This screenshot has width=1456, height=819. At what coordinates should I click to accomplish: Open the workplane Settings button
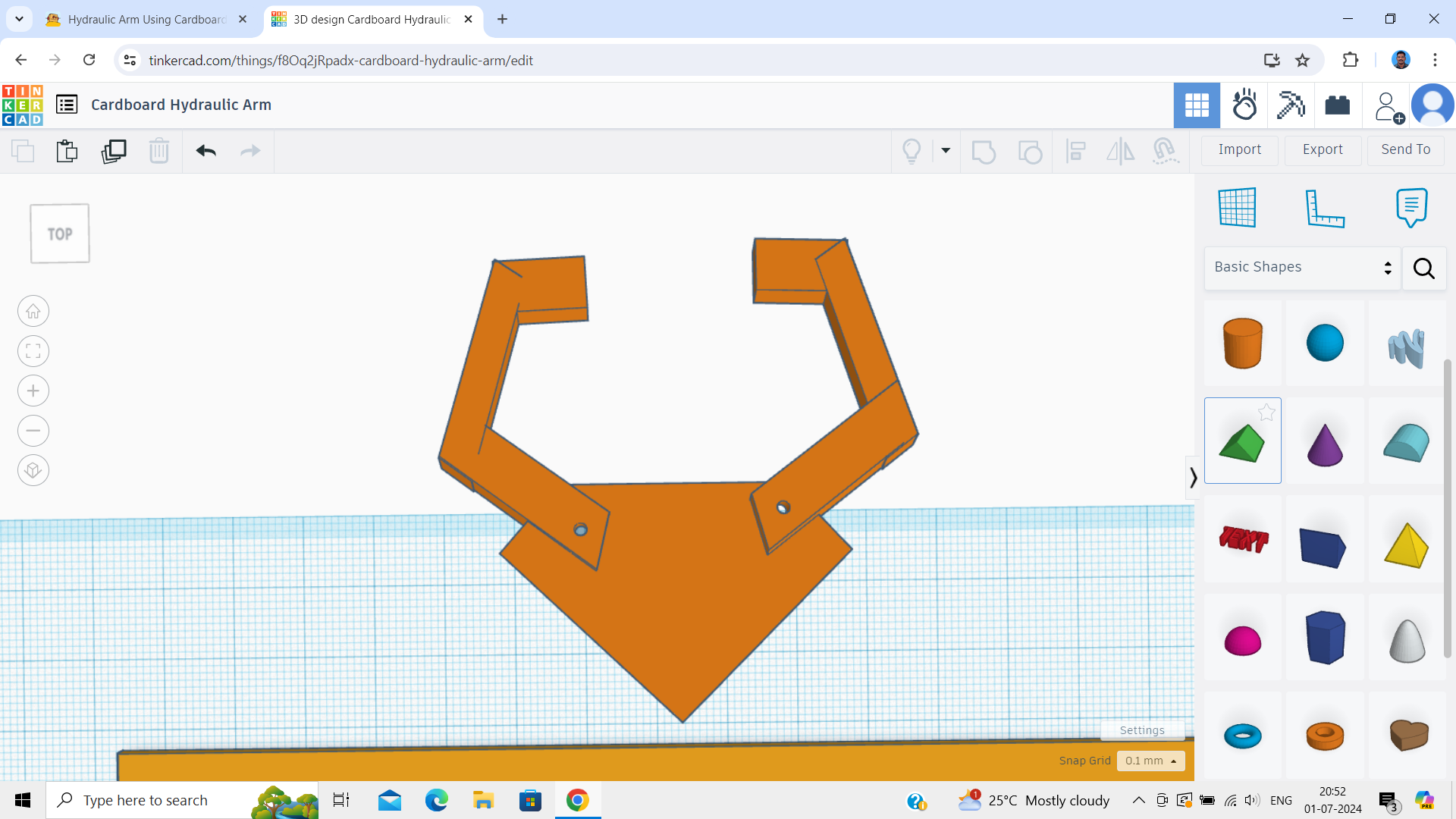[1142, 730]
